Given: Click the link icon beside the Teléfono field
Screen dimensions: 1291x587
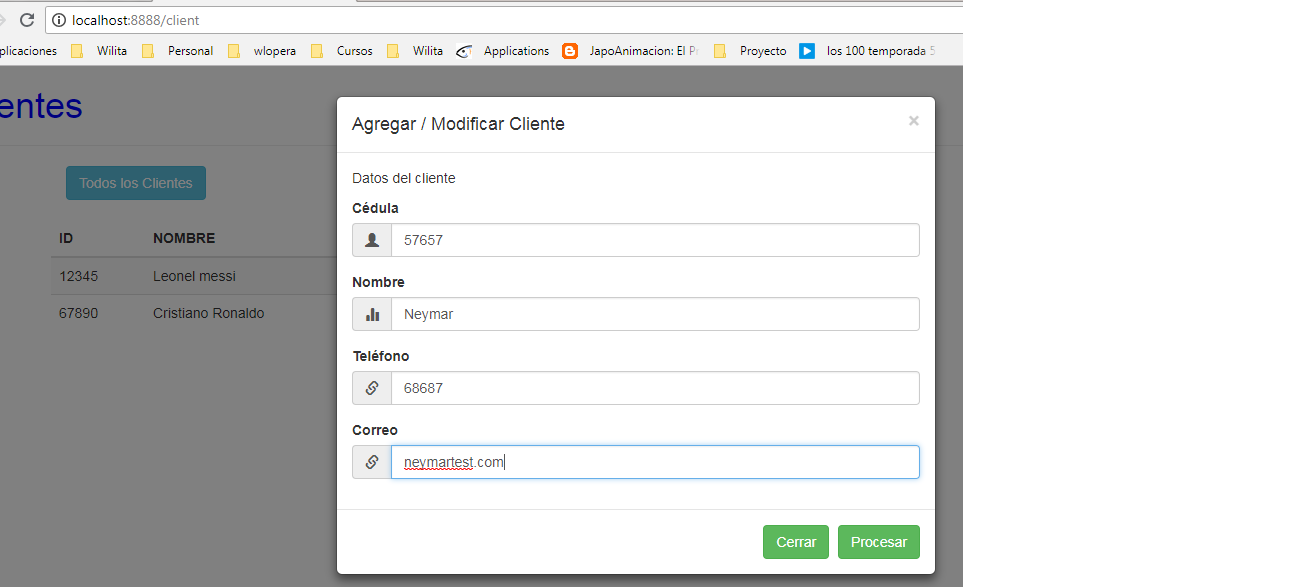Looking at the screenshot, I should click(x=371, y=388).
